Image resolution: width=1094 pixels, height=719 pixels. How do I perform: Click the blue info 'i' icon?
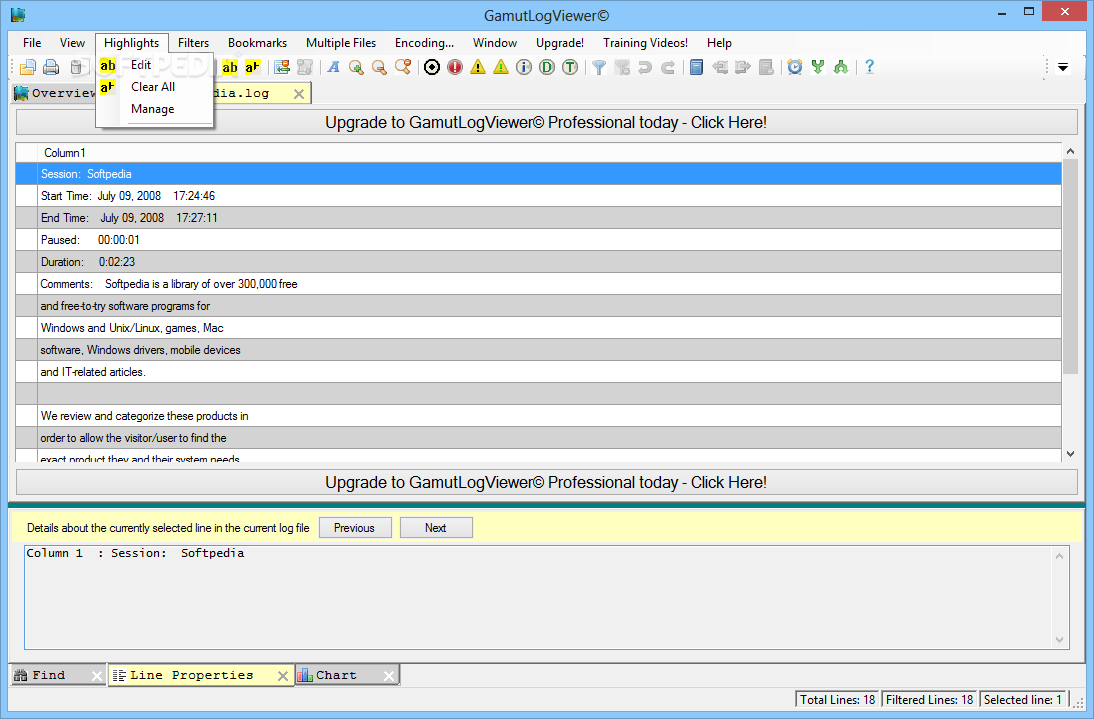click(x=524, y=67)
